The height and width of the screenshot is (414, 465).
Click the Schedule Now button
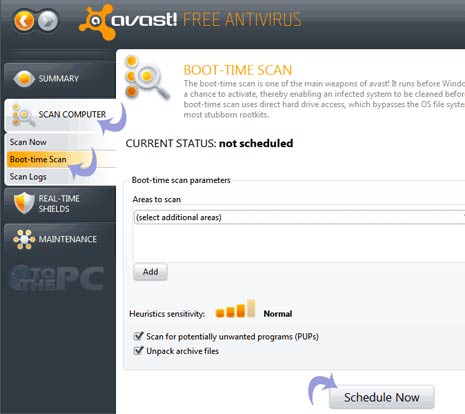coord(382,397)
